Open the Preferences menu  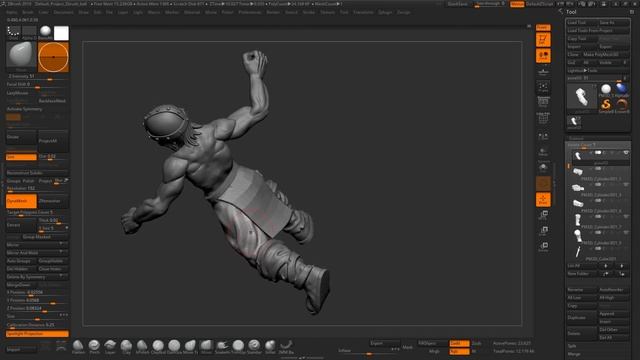point(250,12)
